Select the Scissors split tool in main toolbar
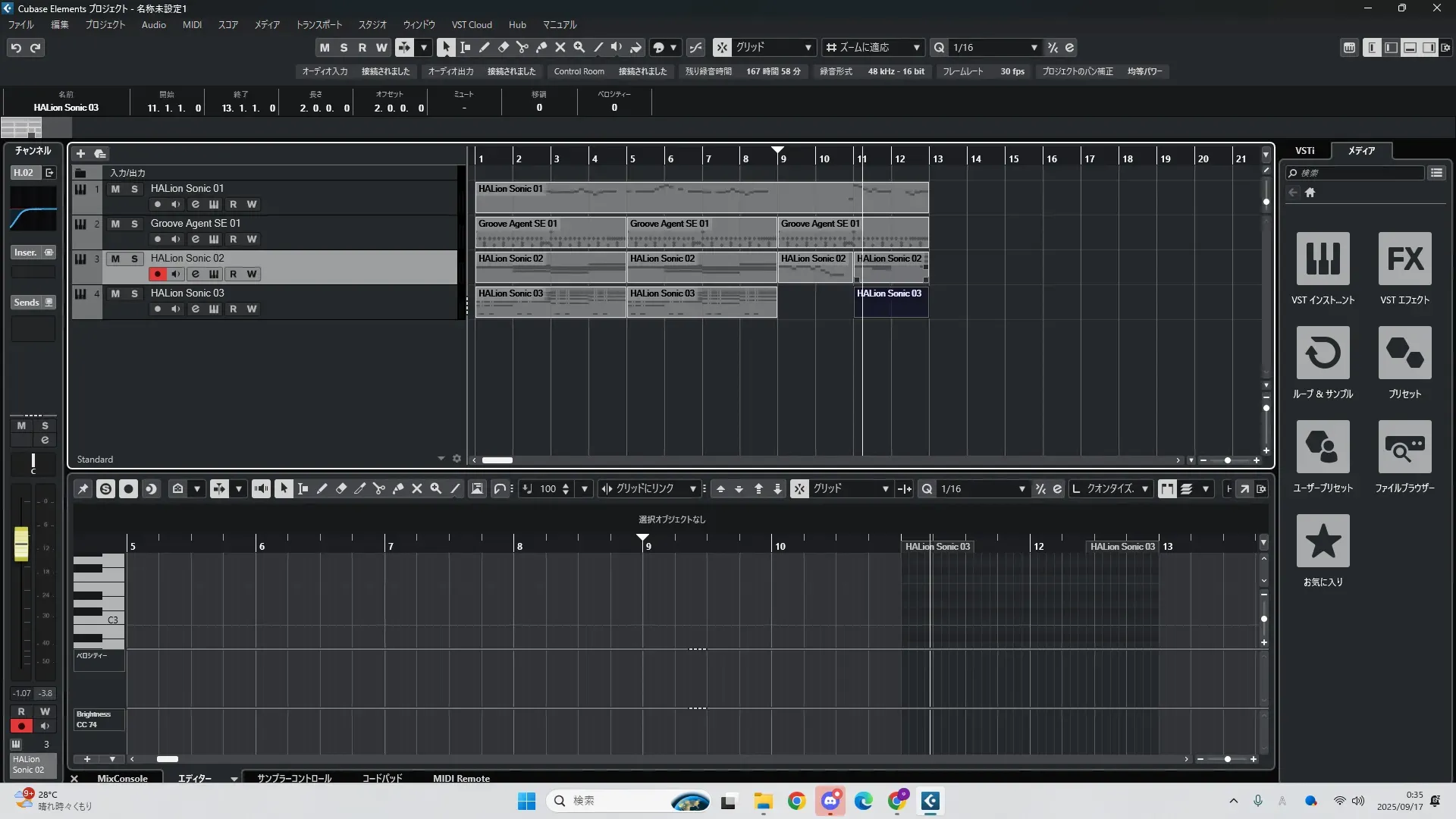Viewport: 1456px width, 819px height. click(522, 47)
